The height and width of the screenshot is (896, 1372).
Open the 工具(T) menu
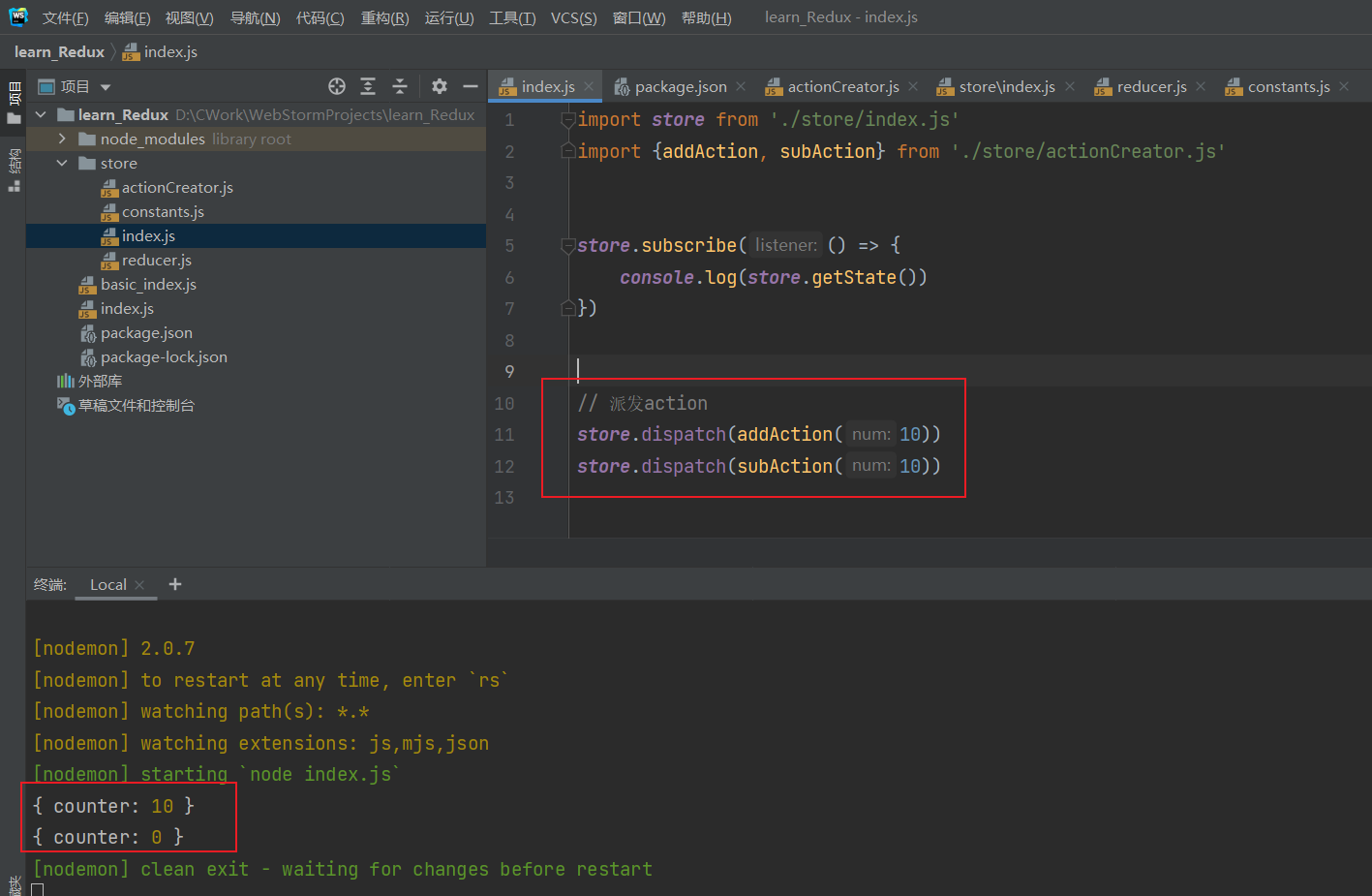pyautogui.click(x=512, y=17)
